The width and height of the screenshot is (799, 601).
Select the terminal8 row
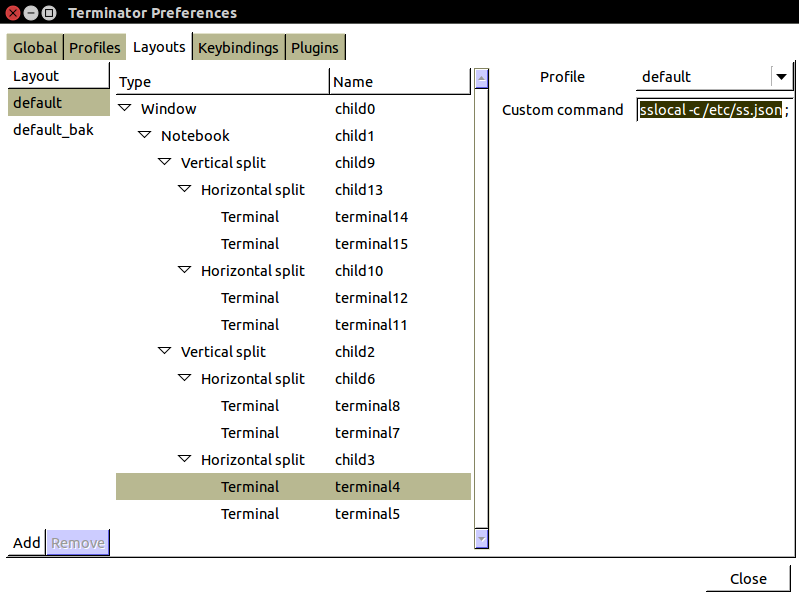(x=294, y=406)
